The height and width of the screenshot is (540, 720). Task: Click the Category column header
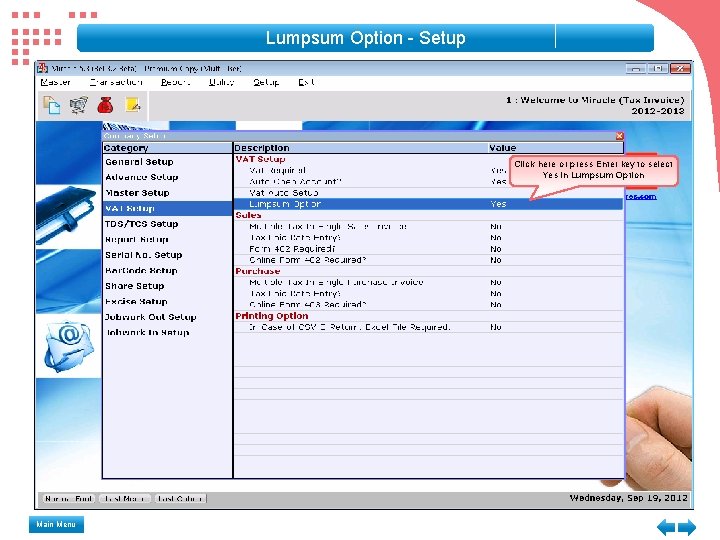click(168, 148)
